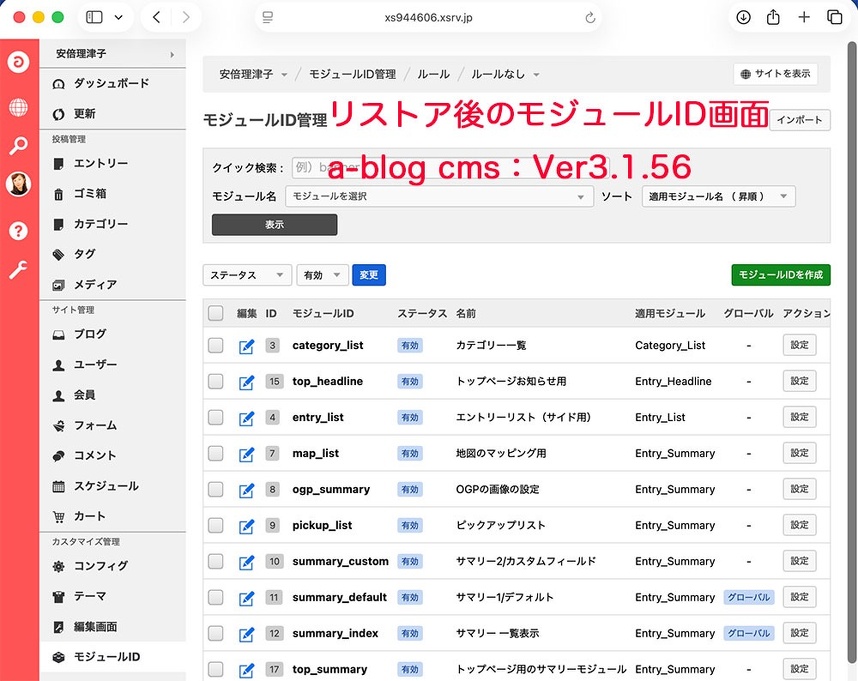Edit the category_list module via pencil icon
This screenshot has width=858, height=681.
tap(247, 346)
